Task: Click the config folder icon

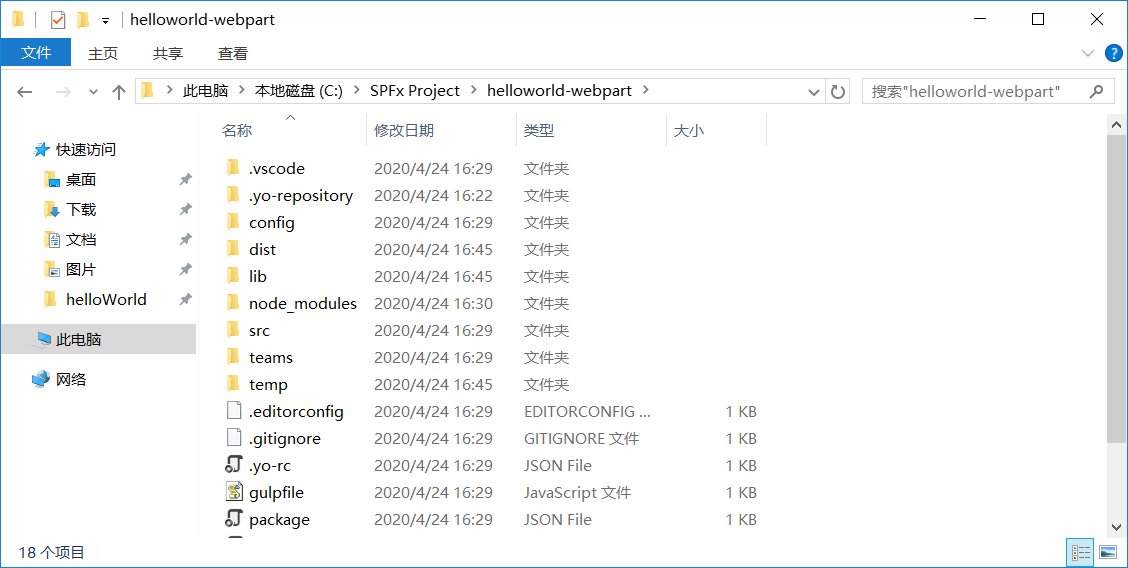Action: coord(233,222)
